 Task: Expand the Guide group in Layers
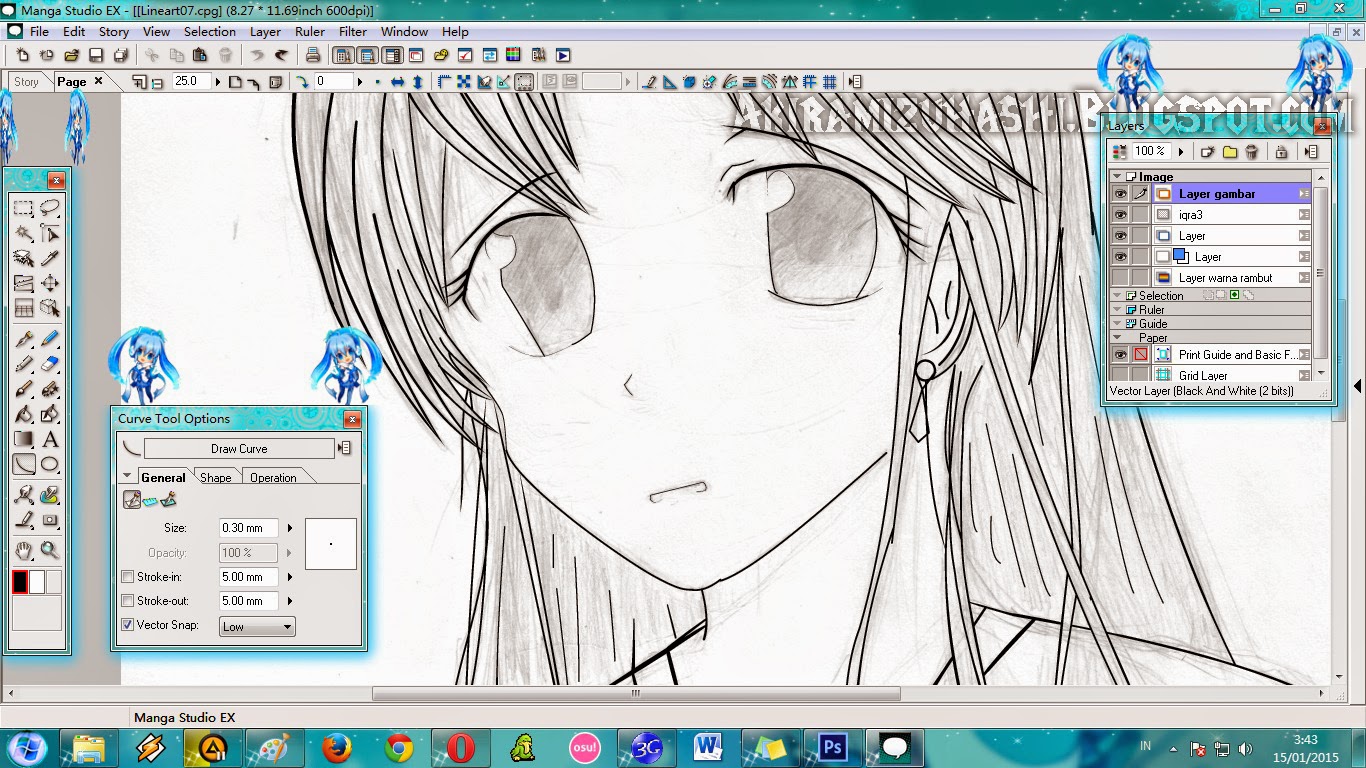click(1117, 324)
